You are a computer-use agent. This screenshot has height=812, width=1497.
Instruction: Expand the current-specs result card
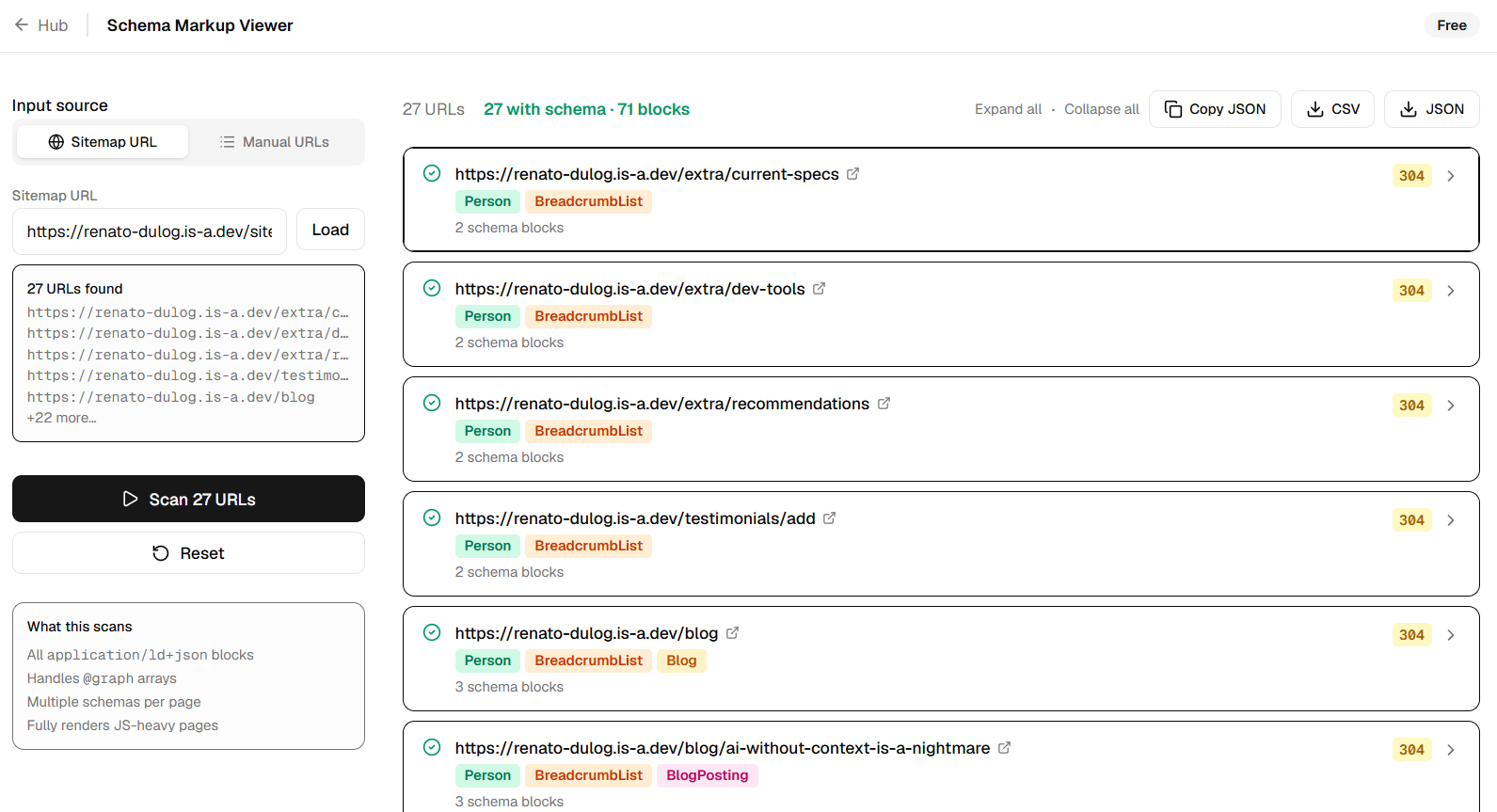pyautogui.click(x=1451, y=176)
